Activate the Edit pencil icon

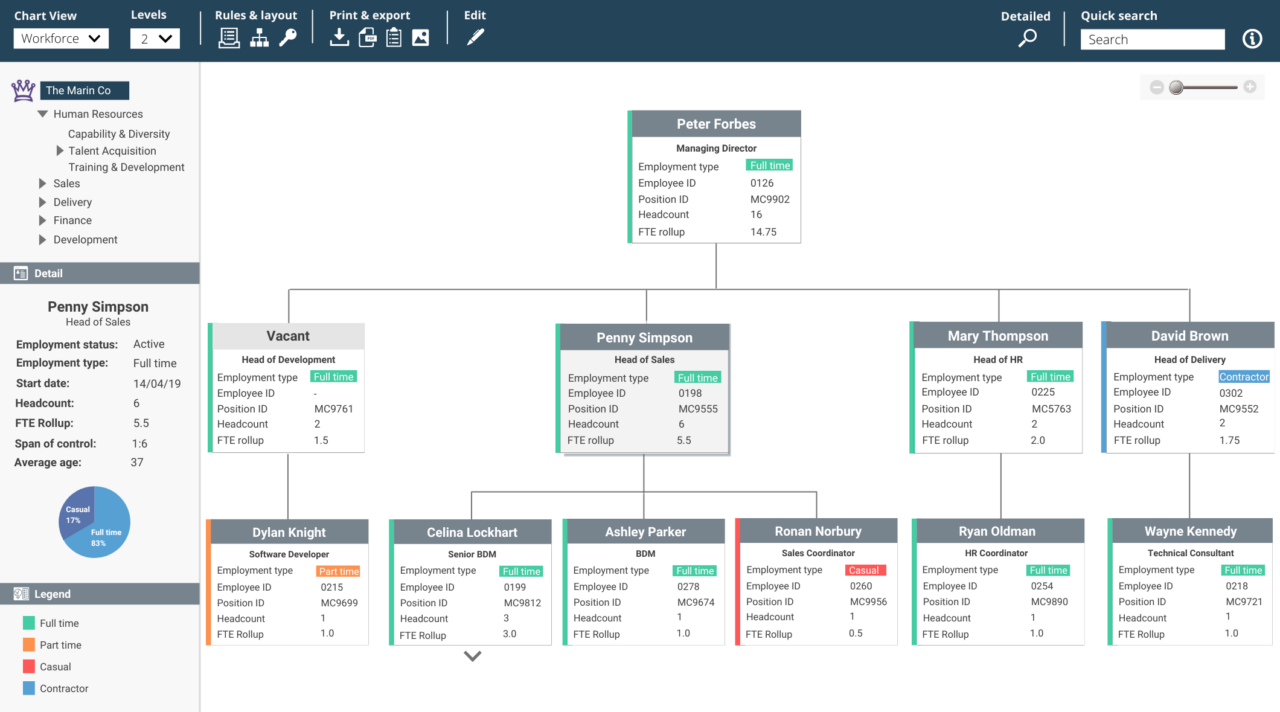(x=474, y=36)
